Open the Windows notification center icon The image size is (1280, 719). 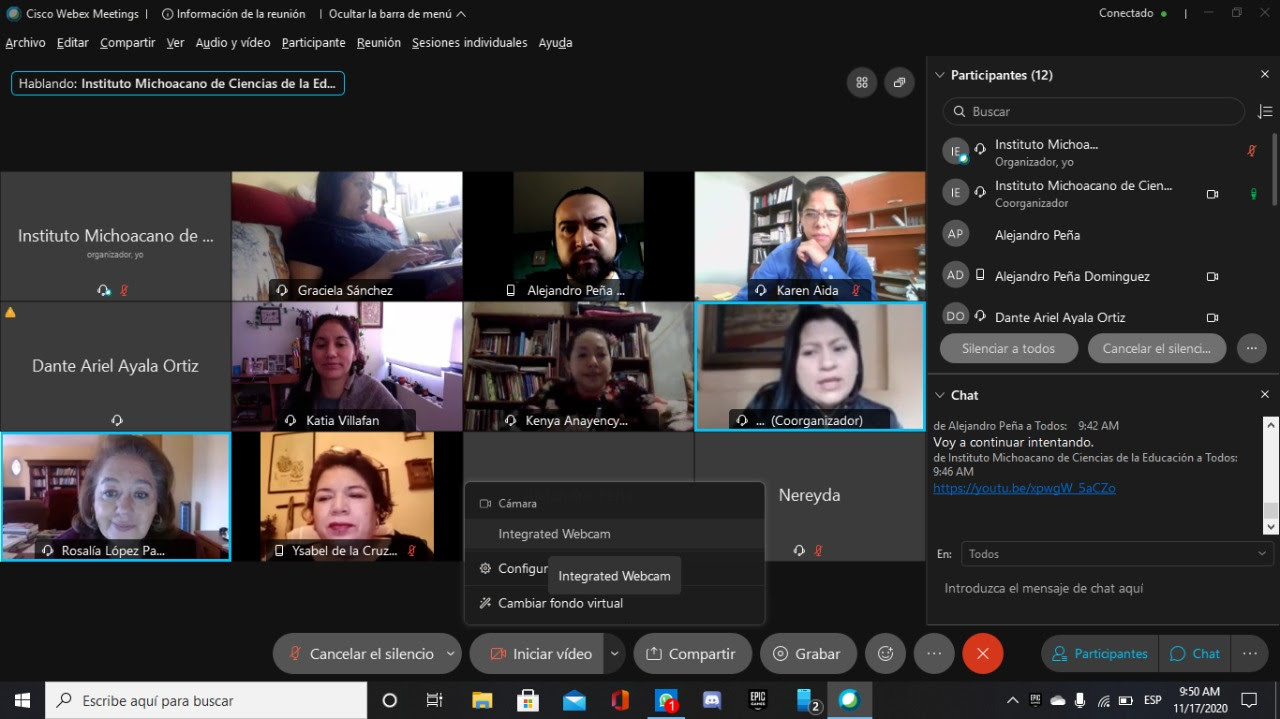tap(1249, 700)
